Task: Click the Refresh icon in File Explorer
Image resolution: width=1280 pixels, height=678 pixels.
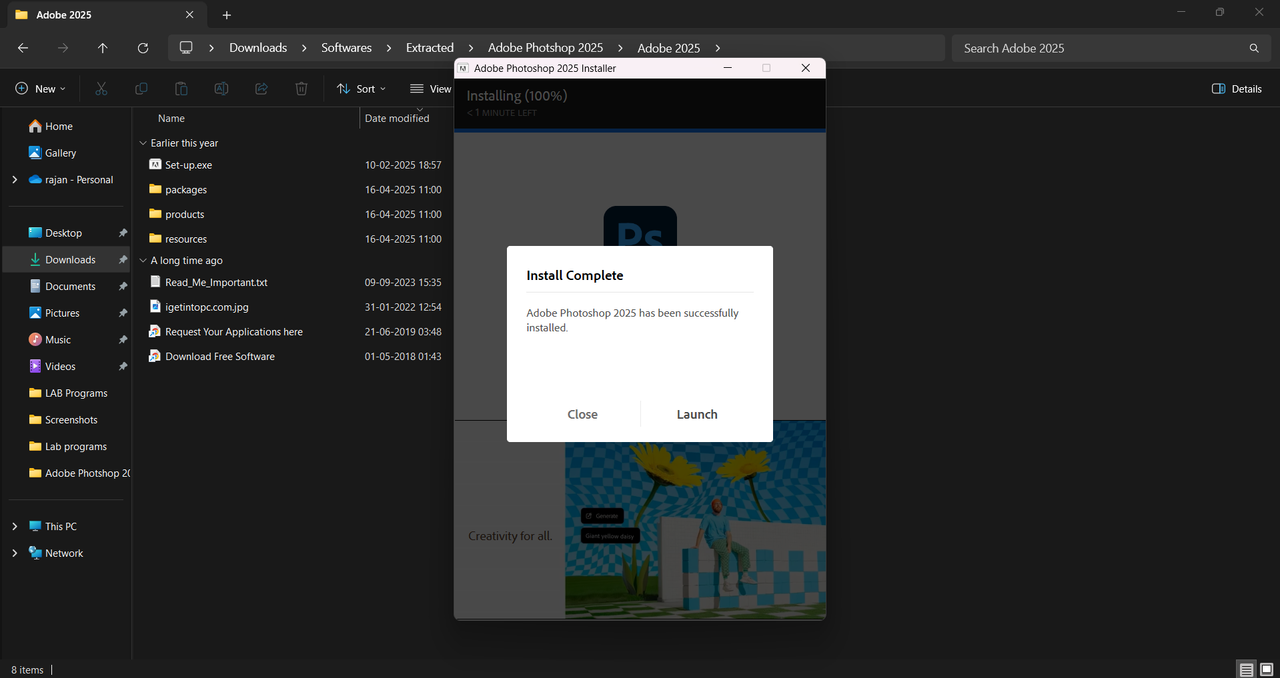Action: click(x=143, y=48)
